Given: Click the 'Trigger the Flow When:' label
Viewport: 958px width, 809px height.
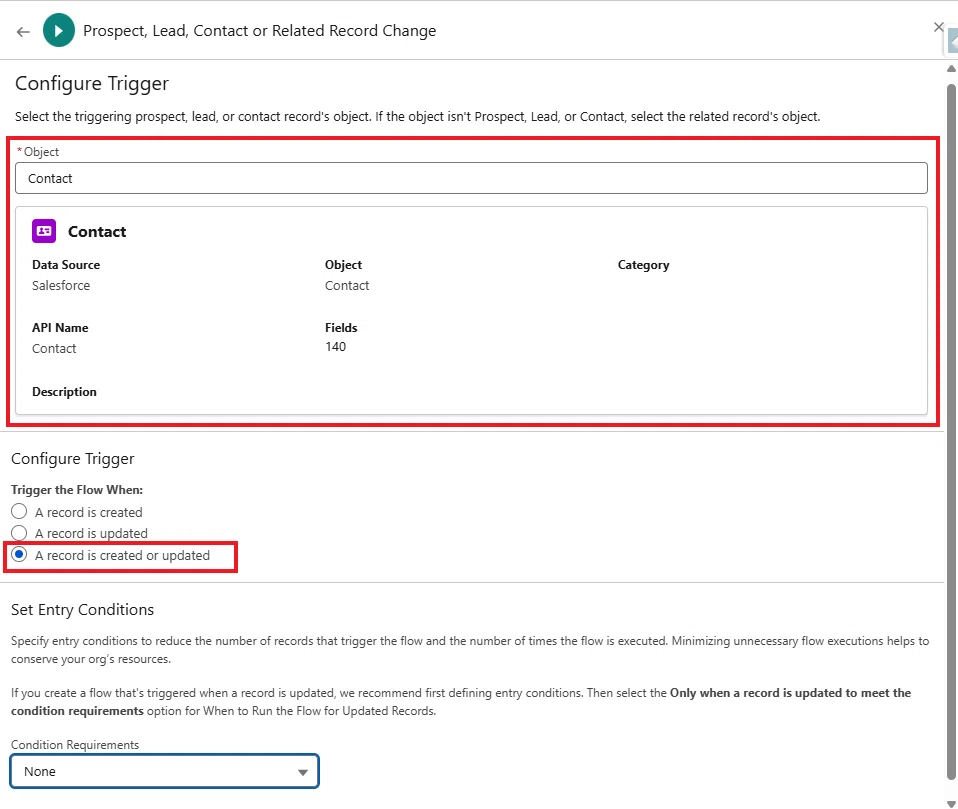Looking at the screenshot, I should [x=77, y=489].
